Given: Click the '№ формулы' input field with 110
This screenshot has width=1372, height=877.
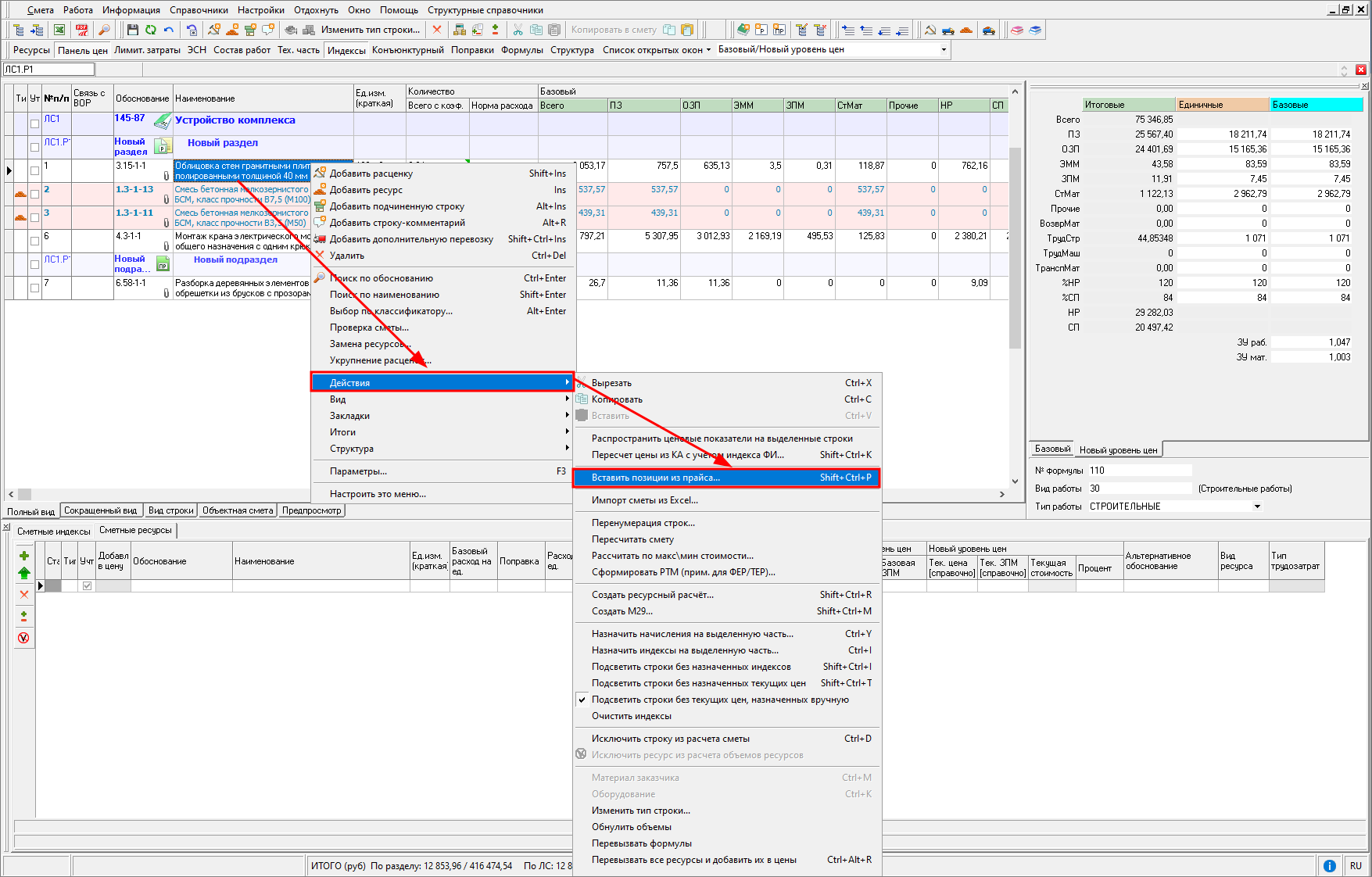Looking at the screenshot, I should tap(1140, 471).
